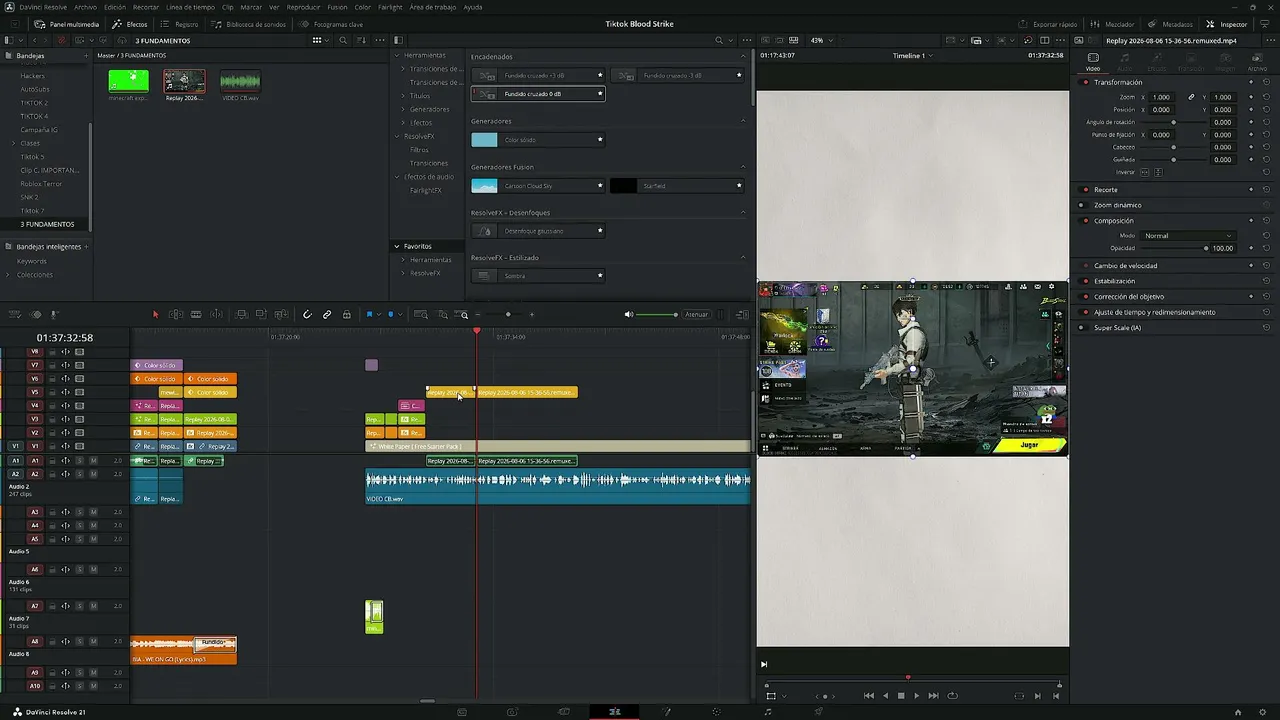The width and height of the screenshot is (1280, 720).
Task: Toggle Linked Selection chain icon
Action: 327,314
